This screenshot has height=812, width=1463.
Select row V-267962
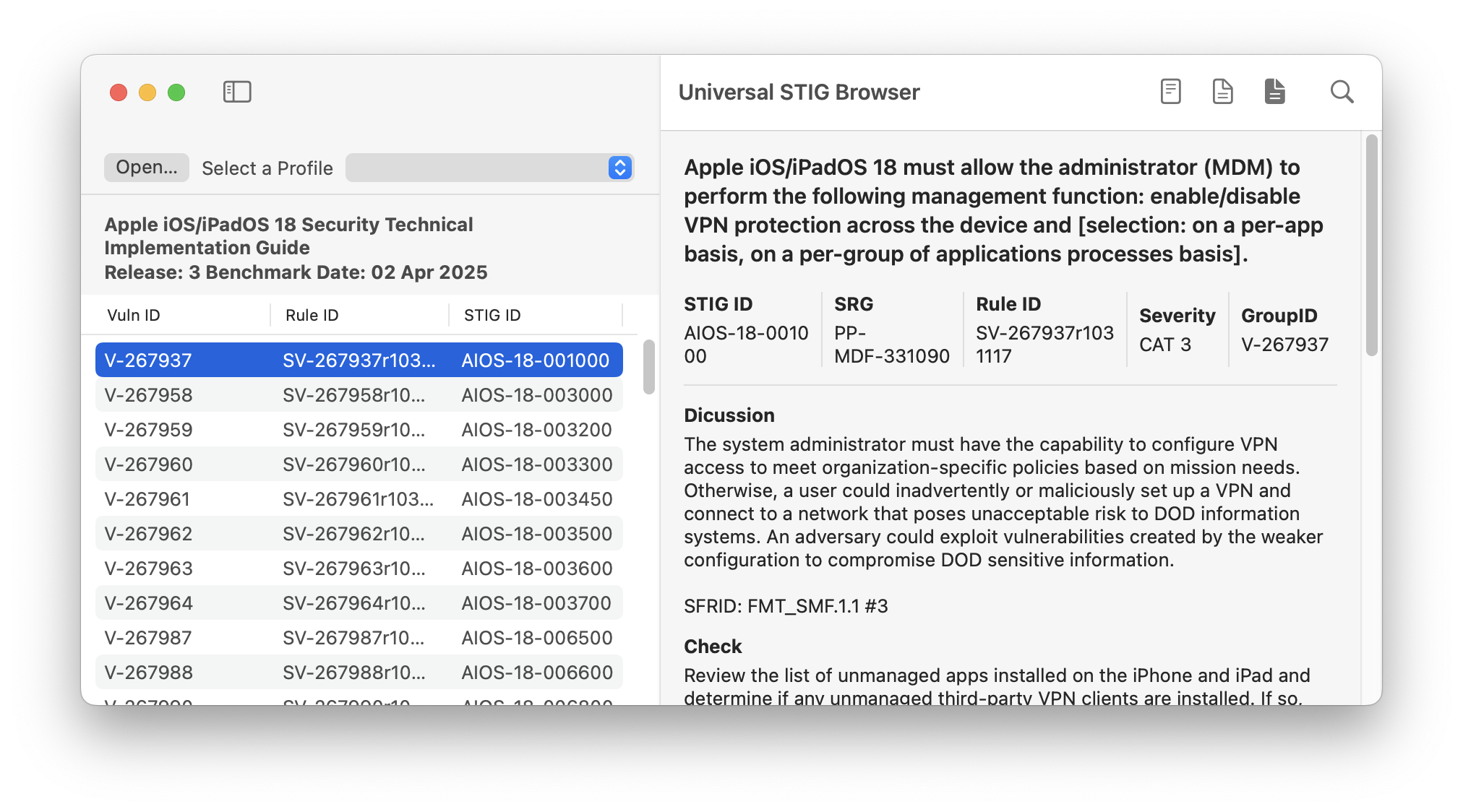[x=359, y=533]
